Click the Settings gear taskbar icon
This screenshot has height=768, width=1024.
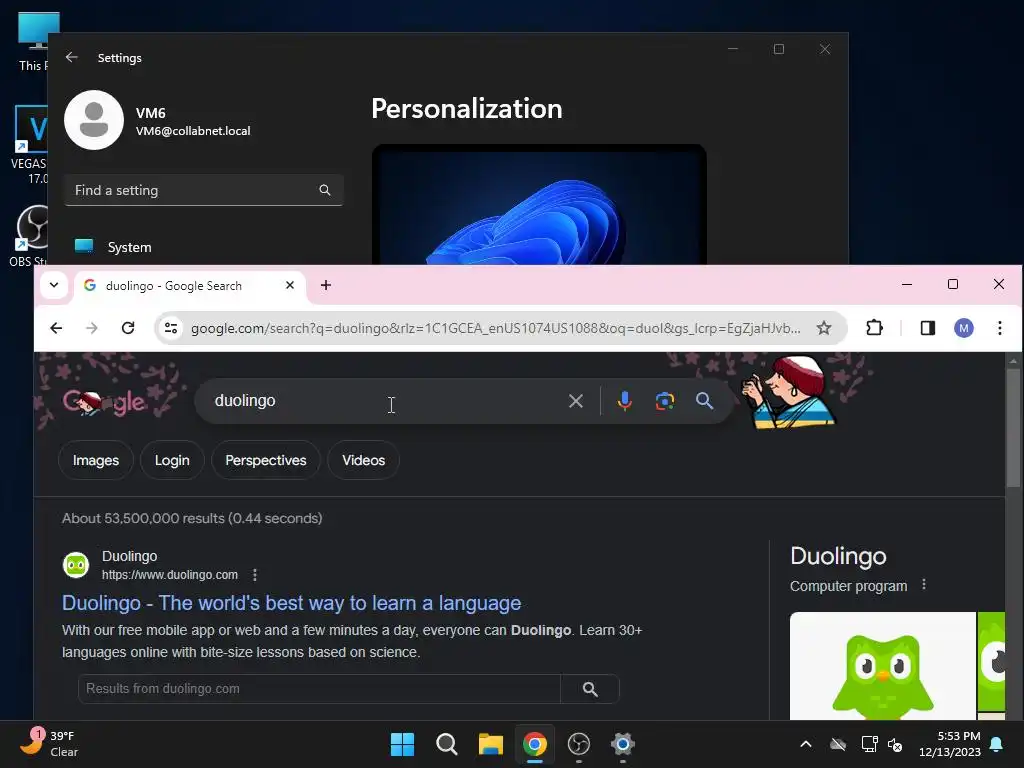point(622,744)
